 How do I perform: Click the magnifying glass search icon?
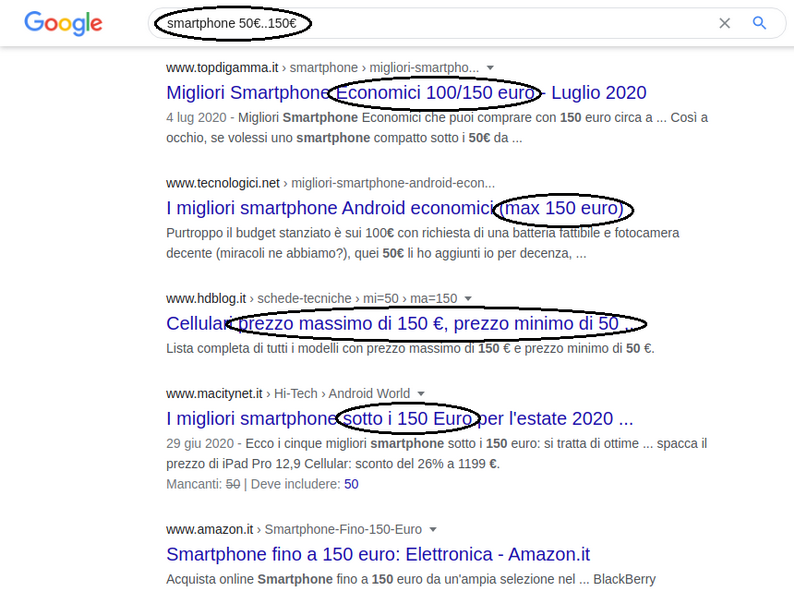click(759, 23)
